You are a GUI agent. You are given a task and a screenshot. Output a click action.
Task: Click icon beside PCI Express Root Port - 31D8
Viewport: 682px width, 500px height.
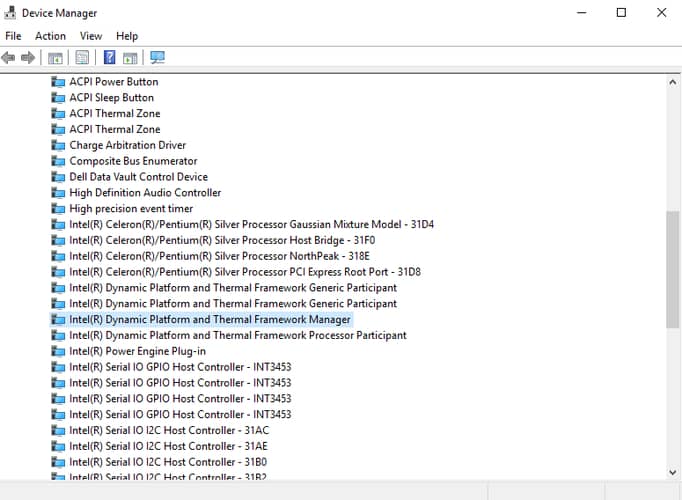(58, 272)
